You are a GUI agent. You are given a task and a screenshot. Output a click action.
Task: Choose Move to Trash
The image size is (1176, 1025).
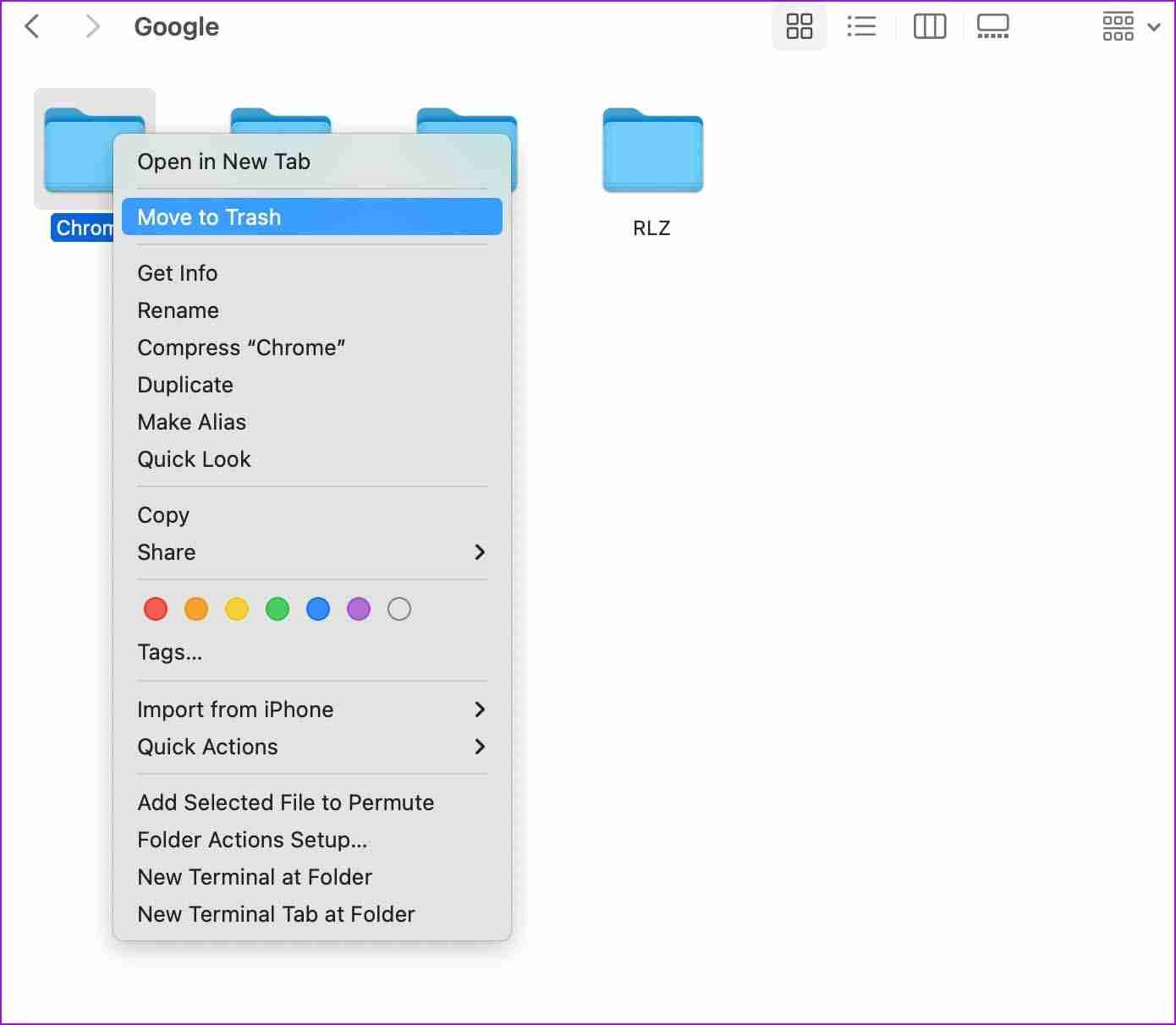(312, 217)
